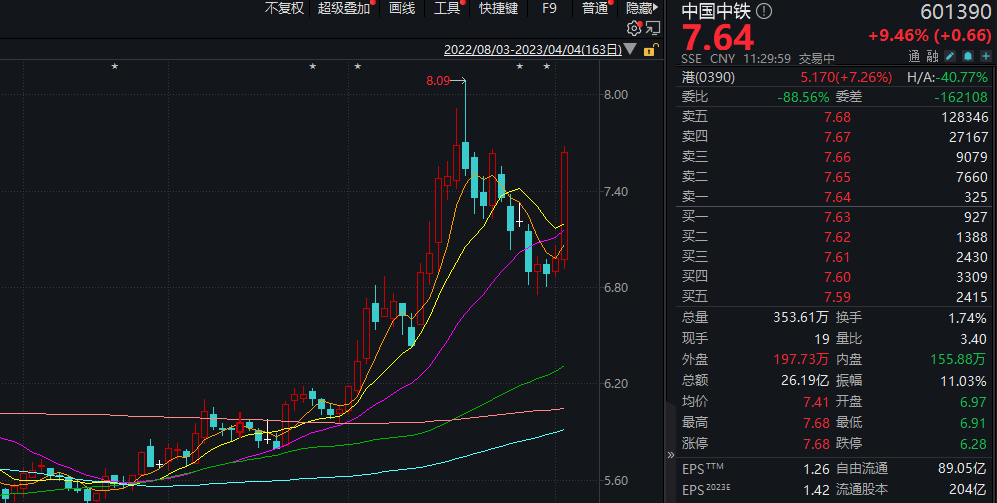Click the 8.00 price axis label
997x503 pixels.
pyautogui.click(x=615, y=95)
